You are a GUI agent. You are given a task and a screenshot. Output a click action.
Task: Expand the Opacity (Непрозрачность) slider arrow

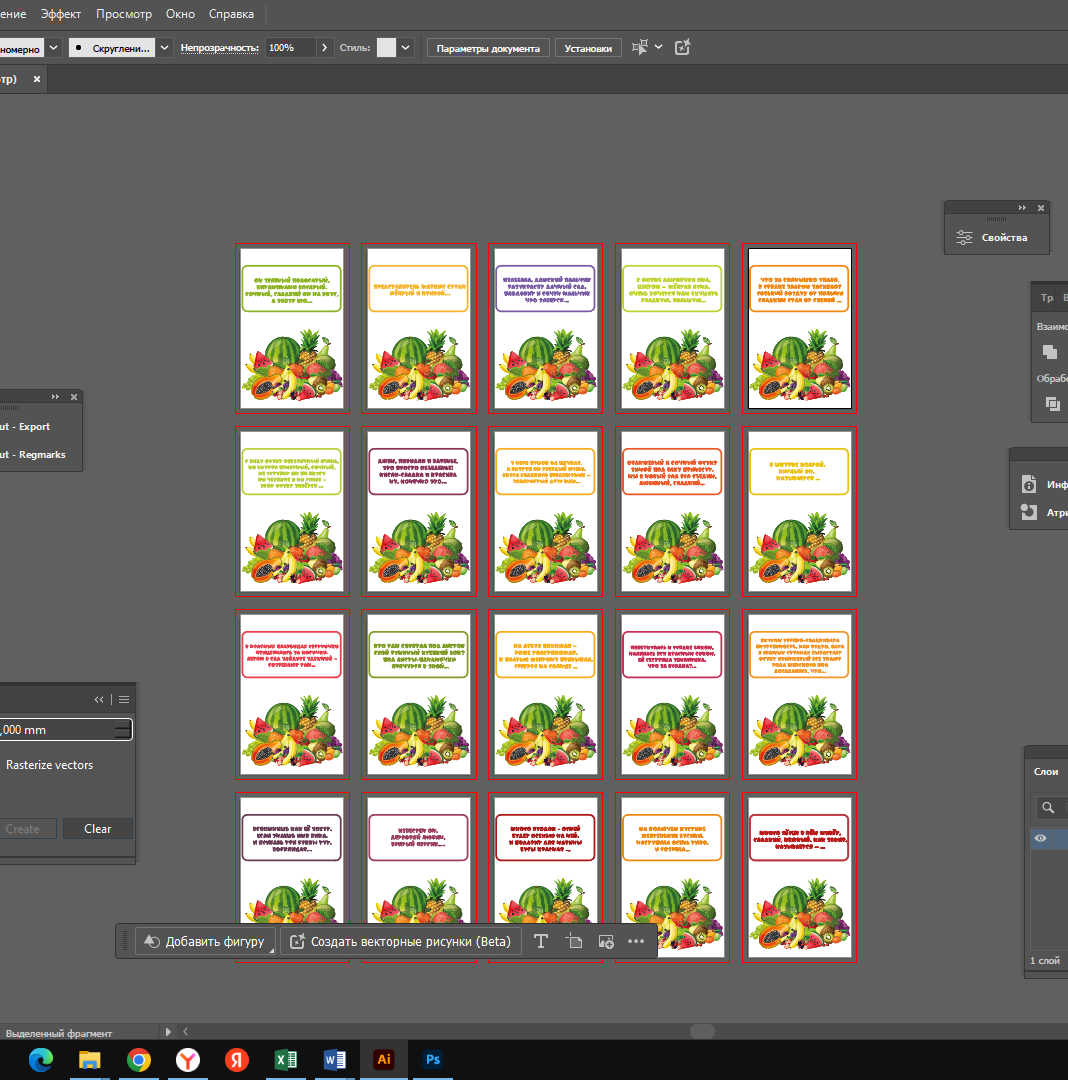pyautogui.click(x=326, y=48)
